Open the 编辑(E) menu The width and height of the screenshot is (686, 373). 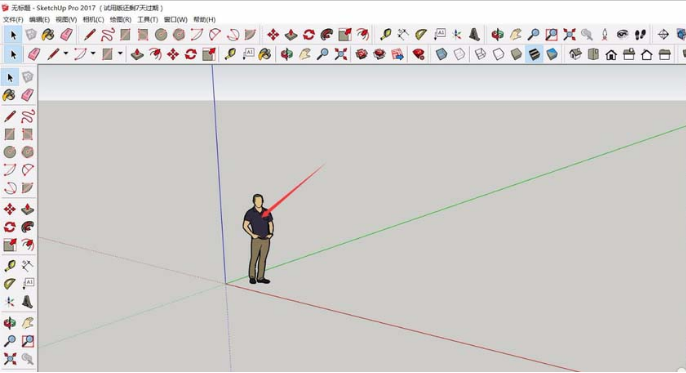(x=39, y=20)
